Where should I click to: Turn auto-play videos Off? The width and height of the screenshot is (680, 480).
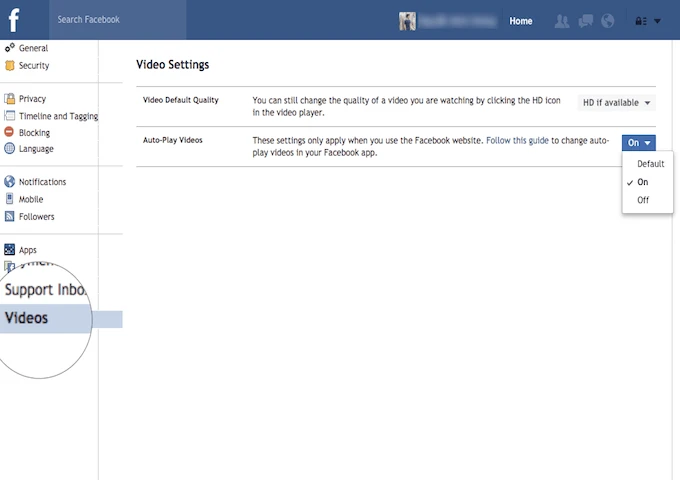click(x=643, y=200)
